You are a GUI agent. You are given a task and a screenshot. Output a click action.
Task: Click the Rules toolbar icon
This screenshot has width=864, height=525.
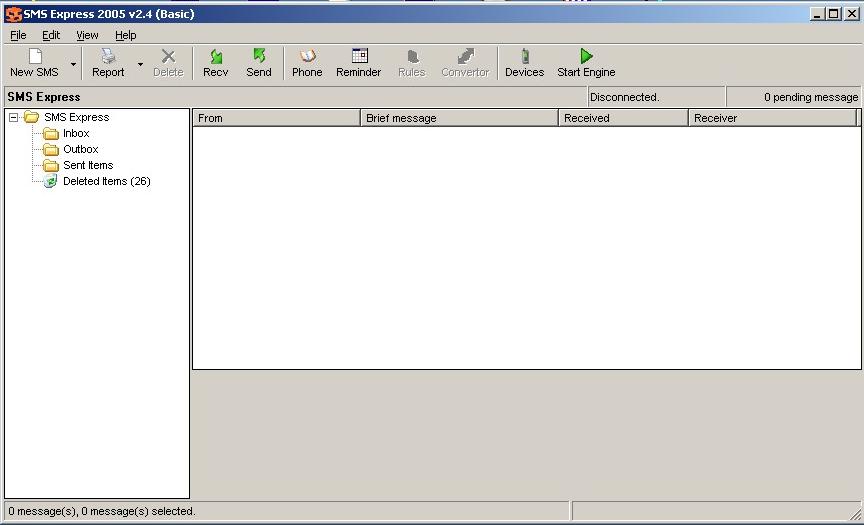click(x=412, y=56)
